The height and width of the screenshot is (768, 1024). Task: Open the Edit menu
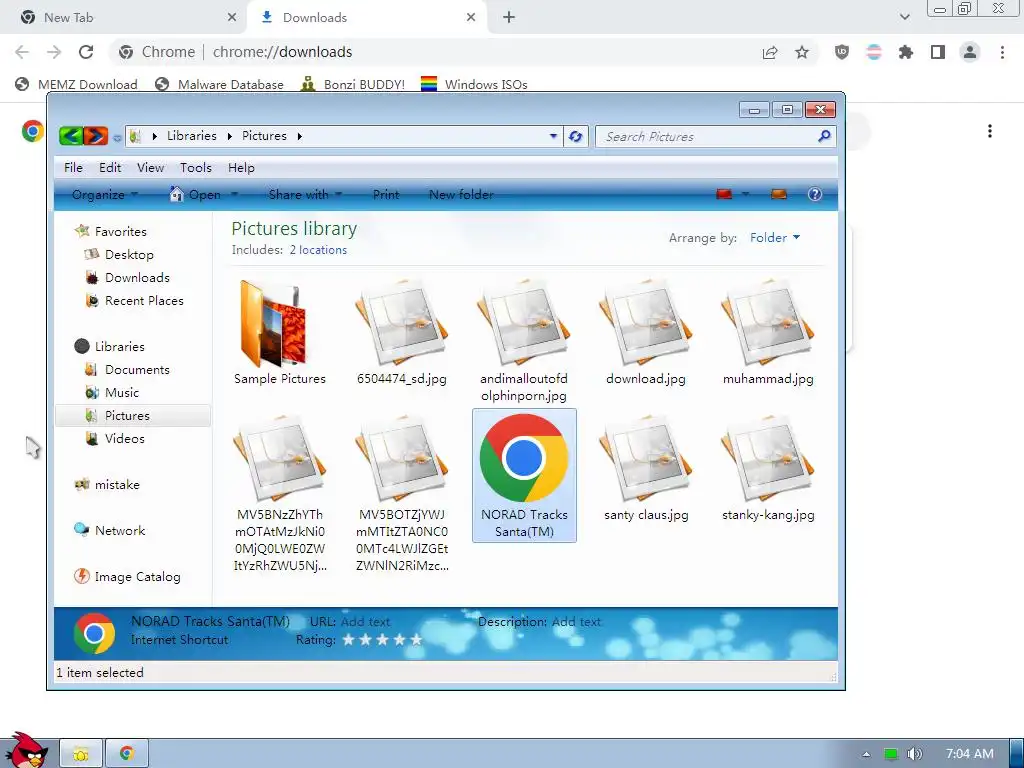(x=110, y=168)
